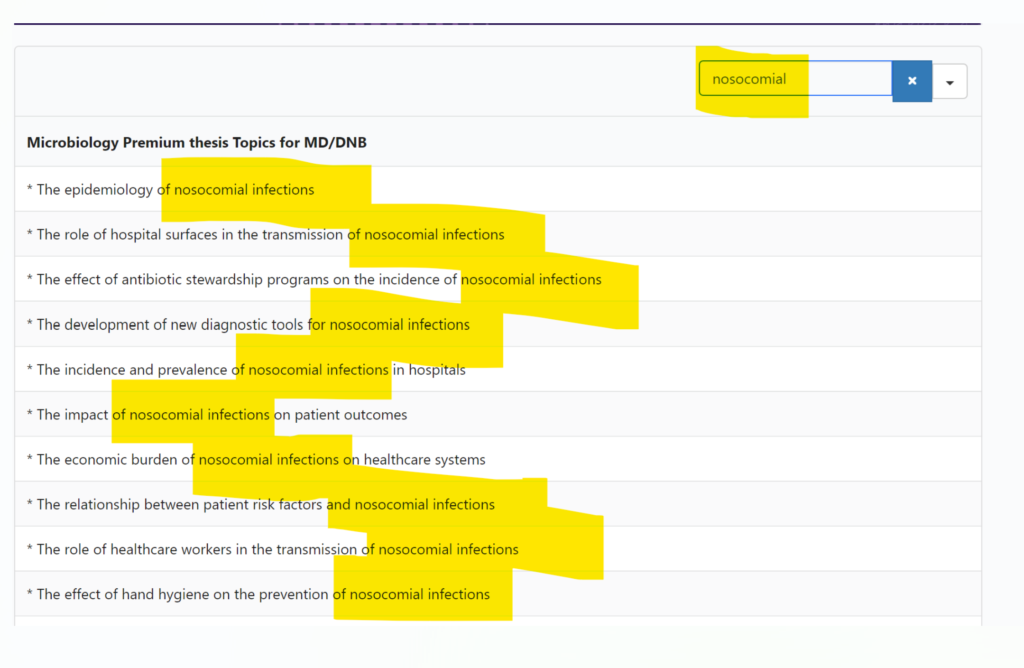Clear the search with the X button
Screen dimensions: 1024x668
pos(911,81)
